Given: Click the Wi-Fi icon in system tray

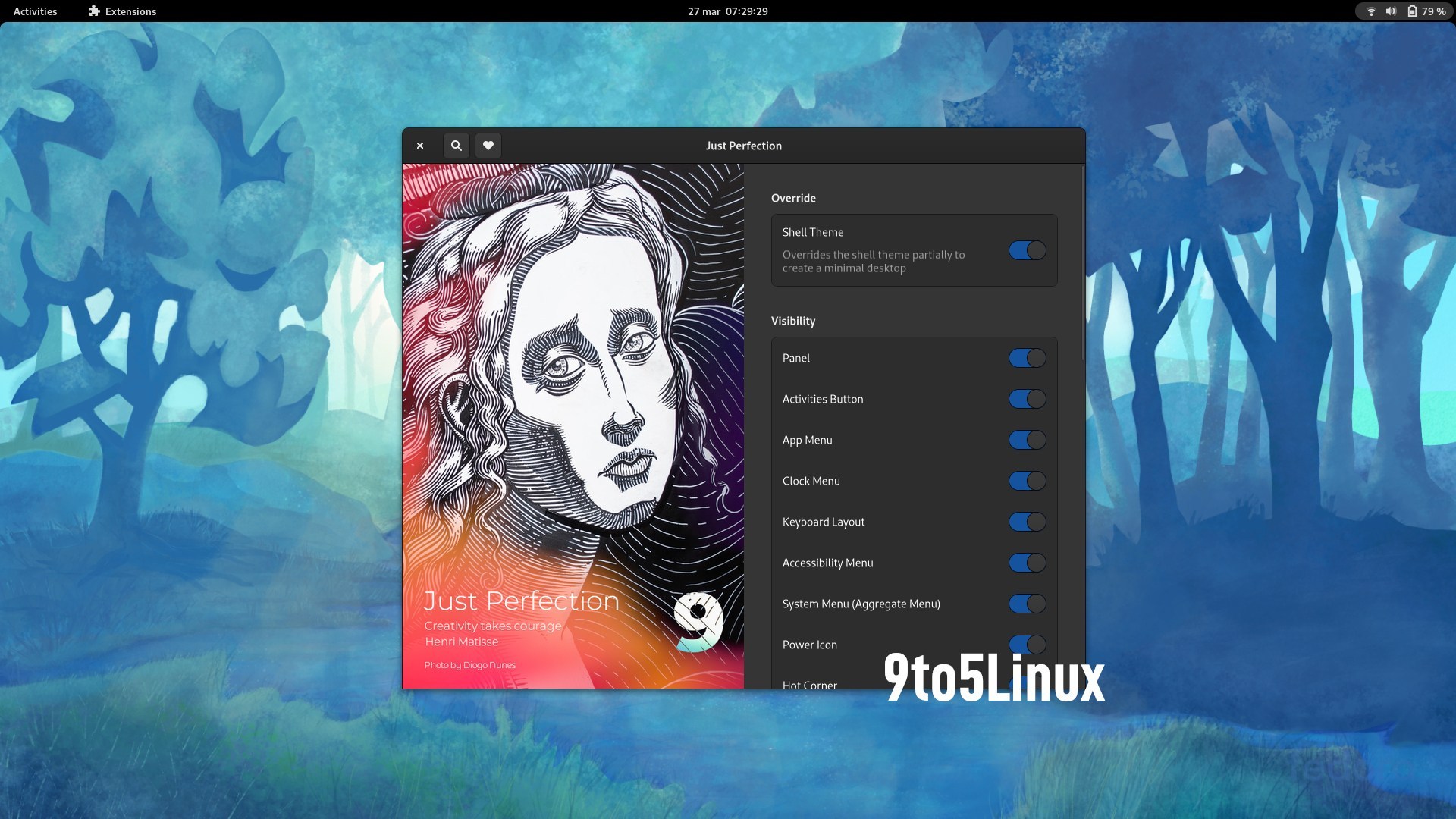Looking at the screenshot, I should tap(1371, 11).
